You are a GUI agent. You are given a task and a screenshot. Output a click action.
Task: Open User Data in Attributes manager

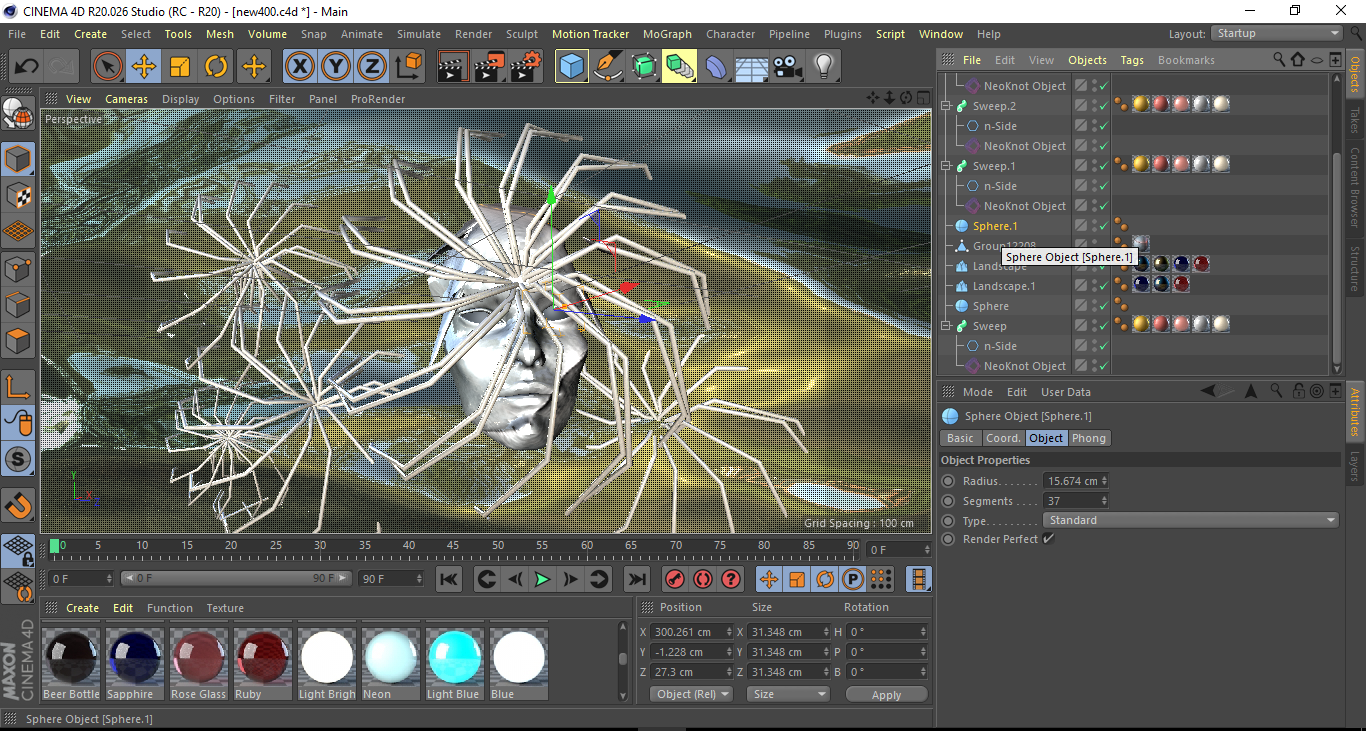coord(1066,392)
